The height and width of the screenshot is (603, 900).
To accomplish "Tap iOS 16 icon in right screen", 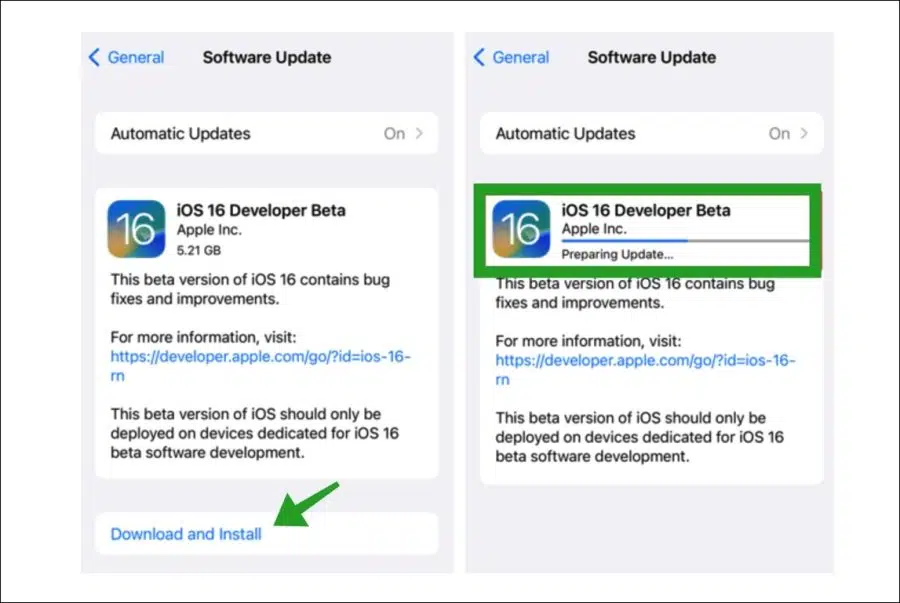I will [x=521, y=228].
